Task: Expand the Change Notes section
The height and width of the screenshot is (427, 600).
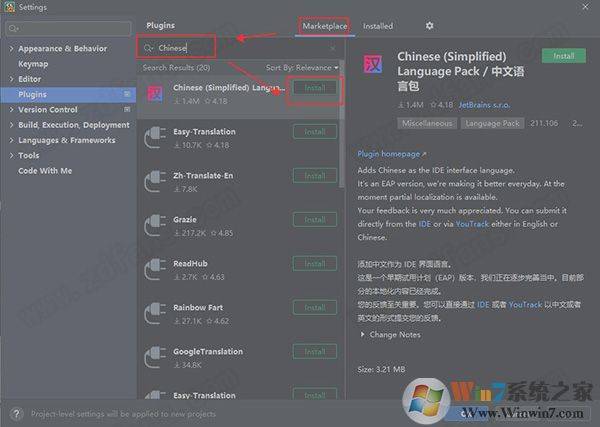Action: 362,334
